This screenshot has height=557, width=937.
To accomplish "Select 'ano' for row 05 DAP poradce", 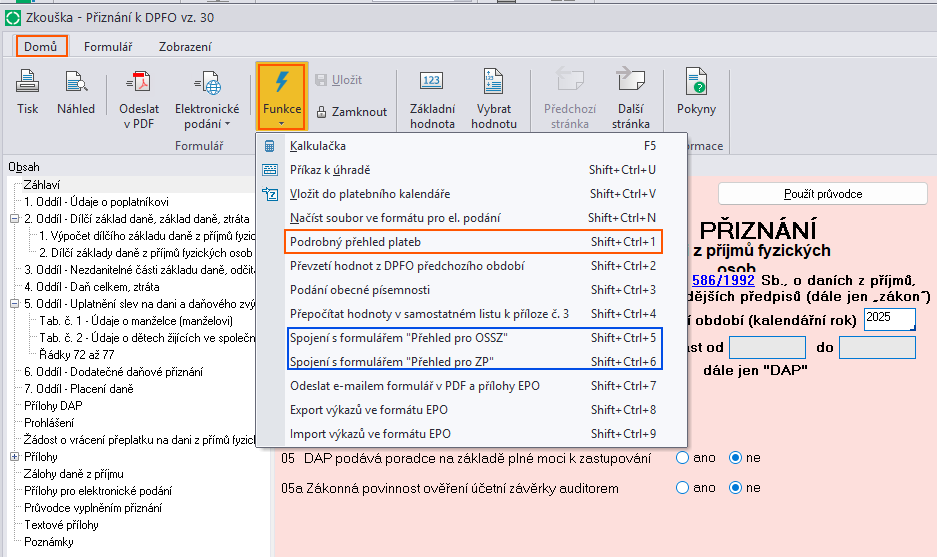I will coord(683,458).
